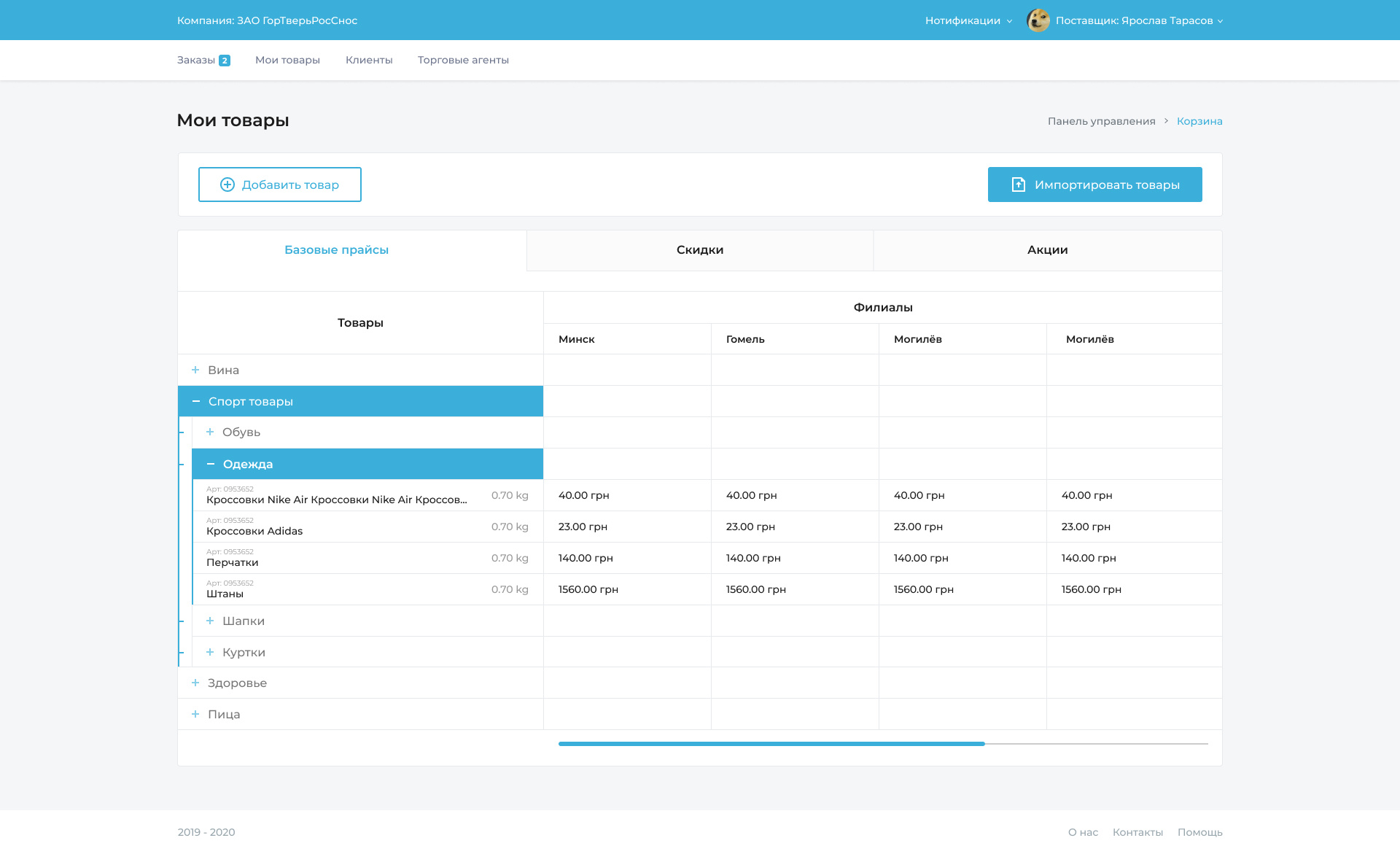Screen dimensions: 1400x854
Task: Click the company name ЗАО ГорТверьРосСнос
Action: point(297,20)
